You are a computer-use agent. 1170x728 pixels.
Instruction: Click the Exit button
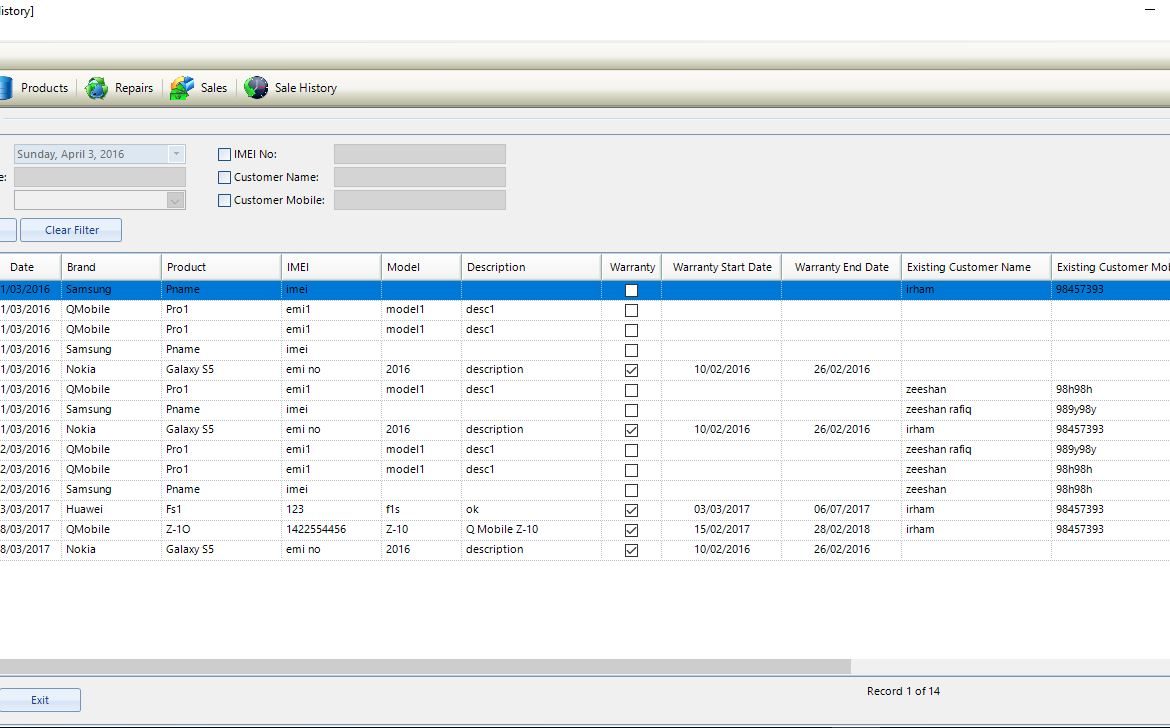tap(40, 700)
